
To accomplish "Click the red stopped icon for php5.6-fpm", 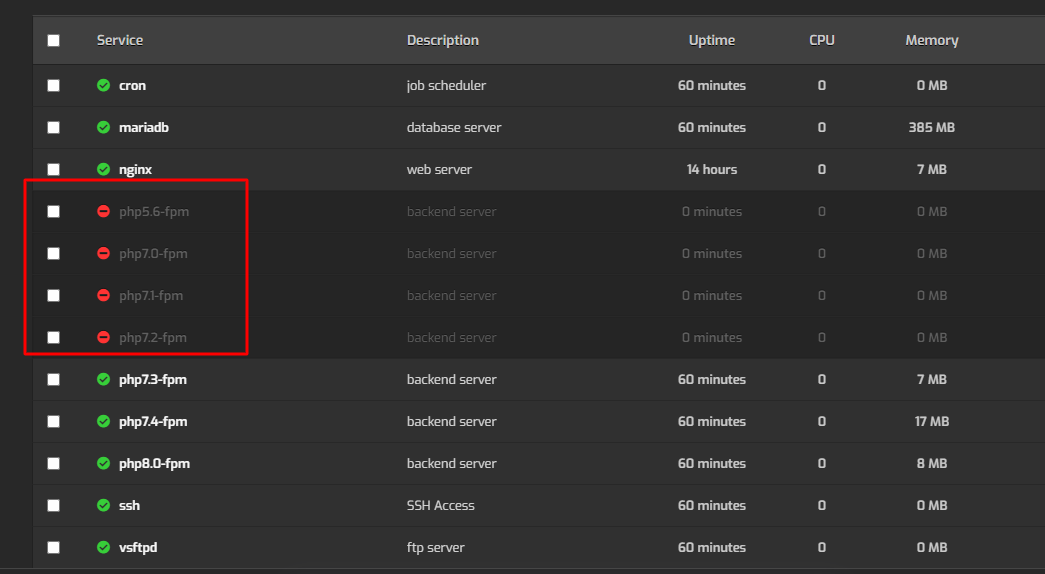I will tap(103, 211).
